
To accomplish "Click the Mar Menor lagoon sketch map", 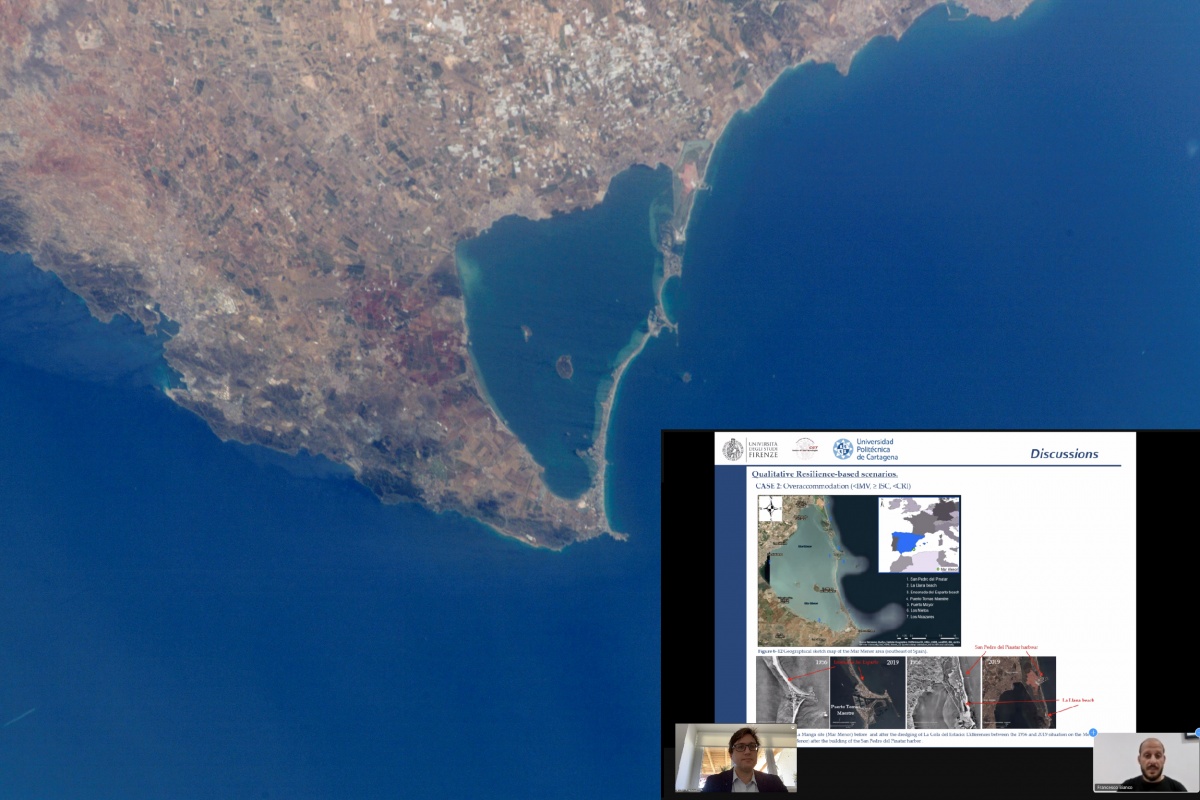I will pos(859,571).
